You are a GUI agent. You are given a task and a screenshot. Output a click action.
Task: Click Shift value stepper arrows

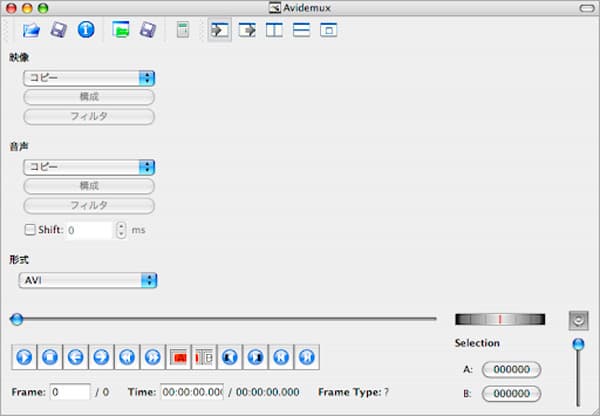click(121, 230)
